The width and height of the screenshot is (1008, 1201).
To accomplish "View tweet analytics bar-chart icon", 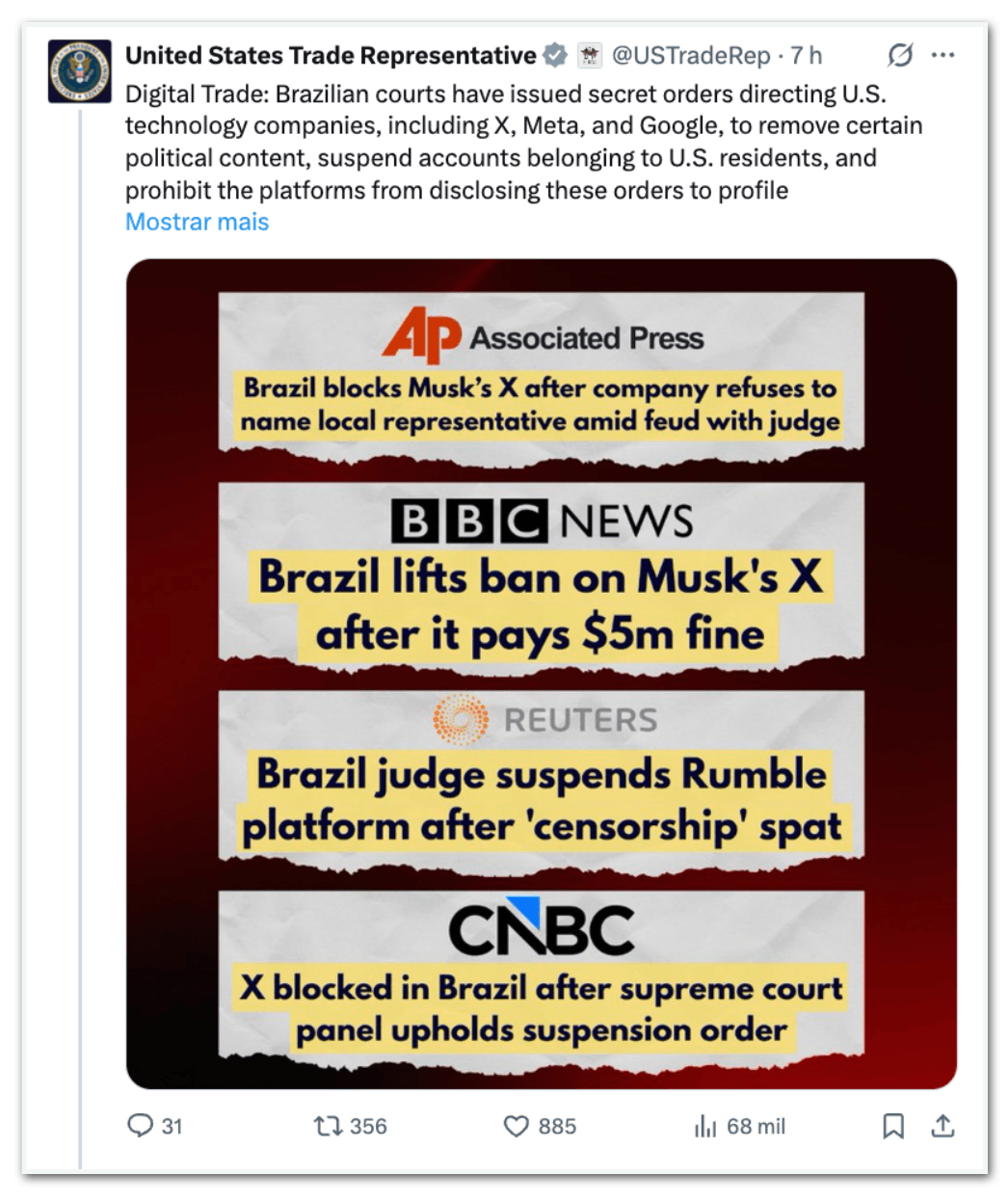I will (705, 1126).
